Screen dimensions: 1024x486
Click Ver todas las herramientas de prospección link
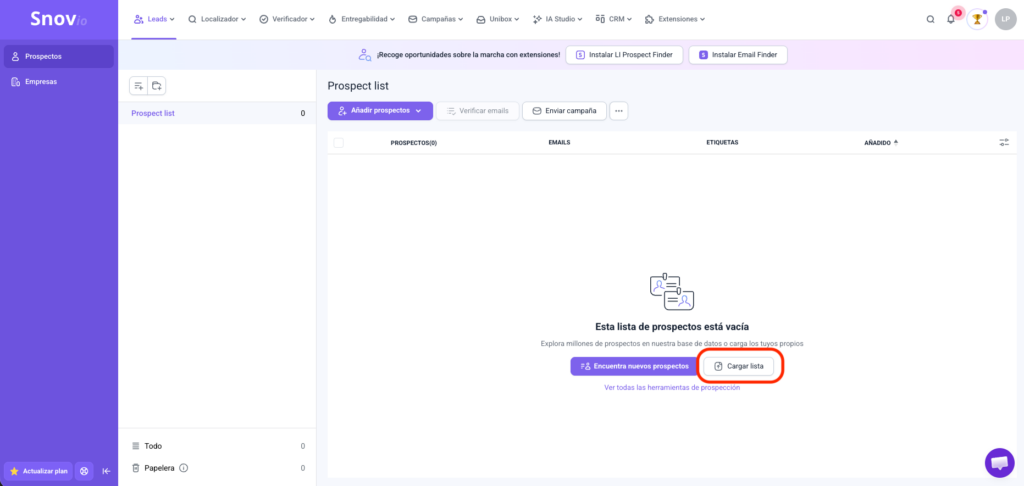672,388
